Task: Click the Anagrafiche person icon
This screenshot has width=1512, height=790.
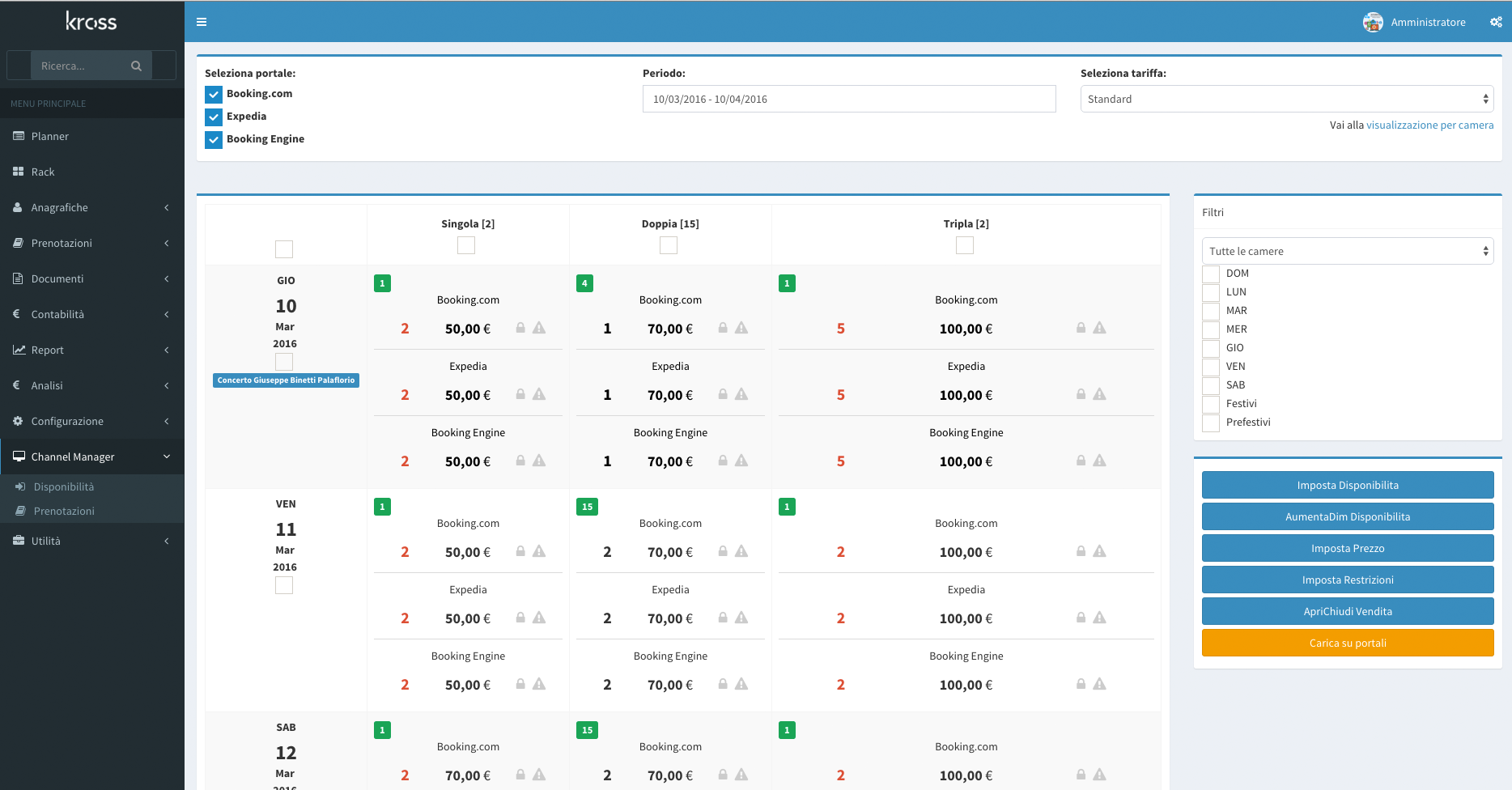Action: [18, 207]
